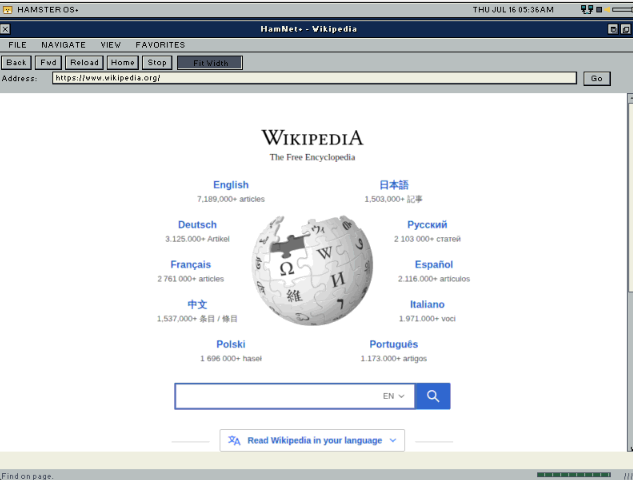The height and width of the screenshot is (480, 633).
Task: Open the VIEW menu
Action: [111, 45]
